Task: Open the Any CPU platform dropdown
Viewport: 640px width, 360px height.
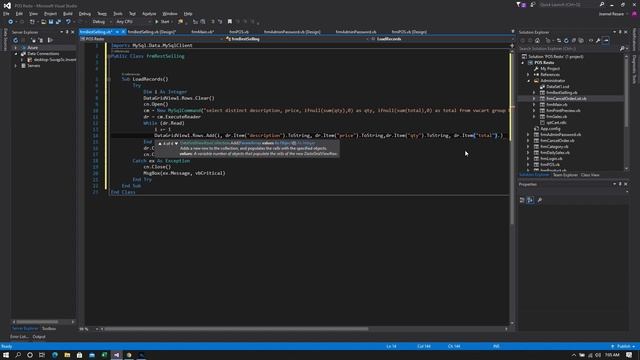Action: [x=133, y=22]
